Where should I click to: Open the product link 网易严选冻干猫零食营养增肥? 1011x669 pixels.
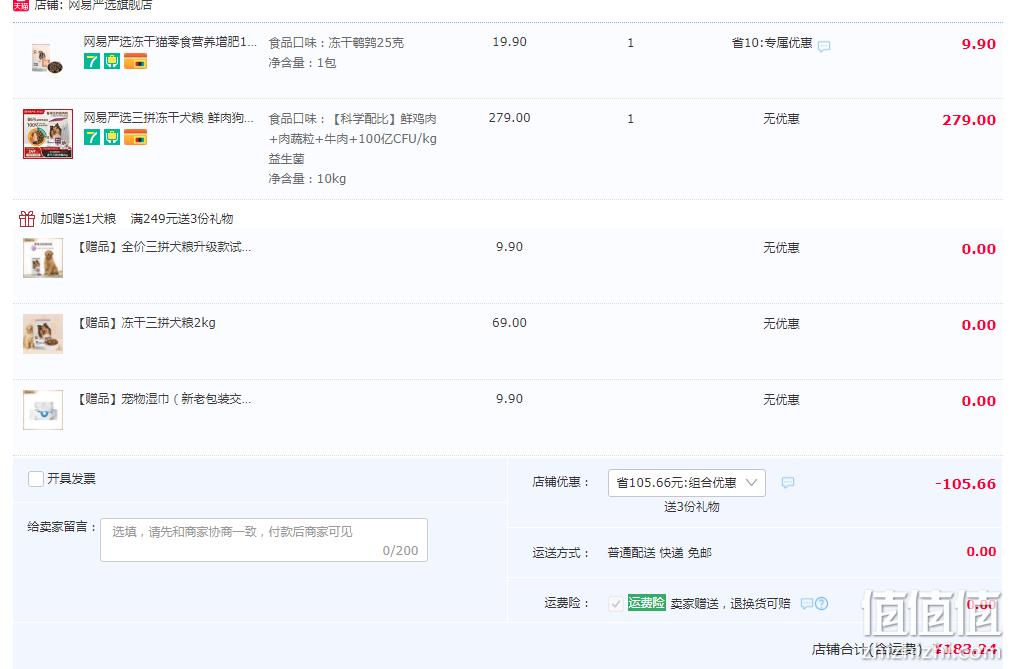click(170, 42)
